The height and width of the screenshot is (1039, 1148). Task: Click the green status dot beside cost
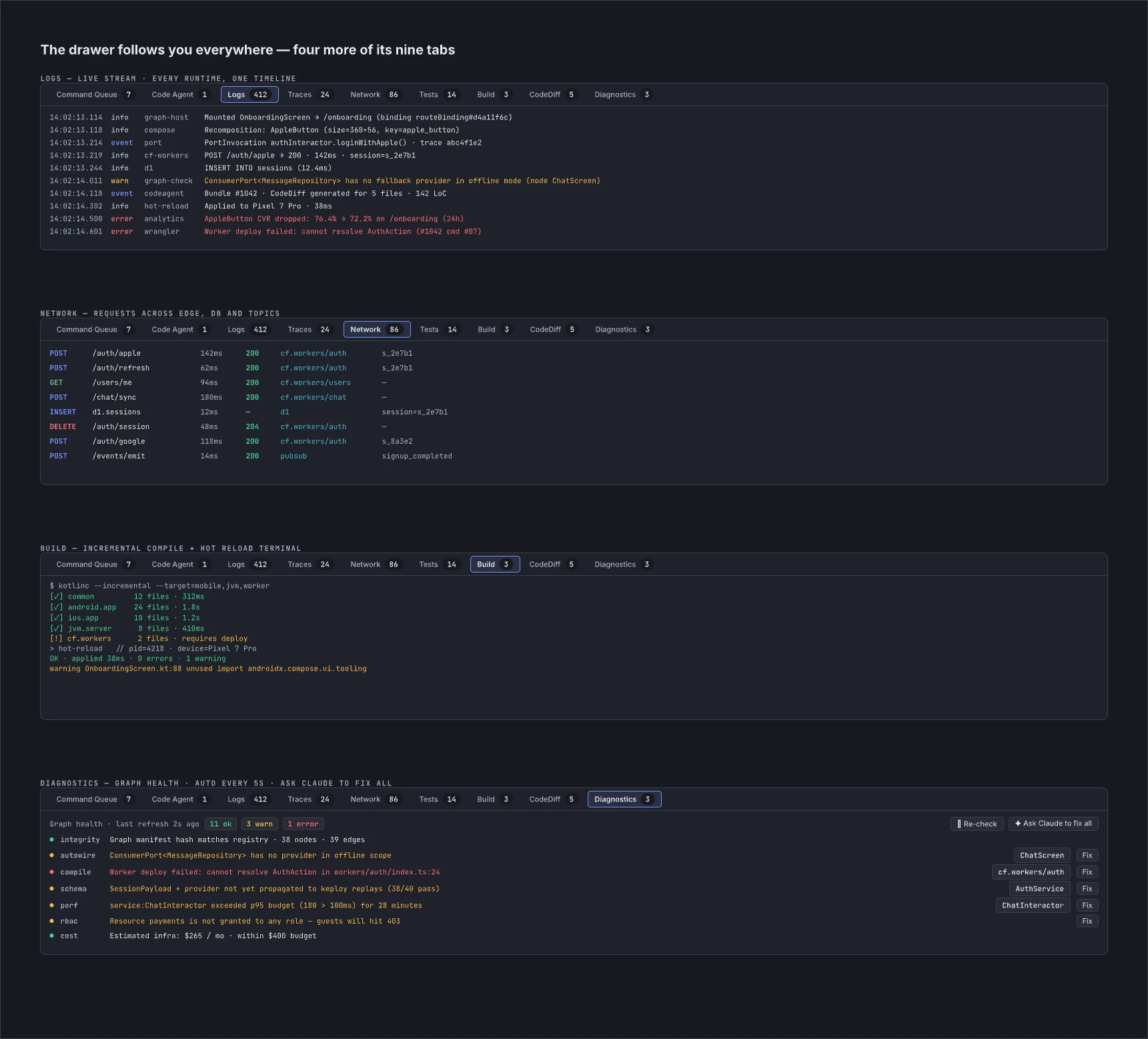pos(52,936)
